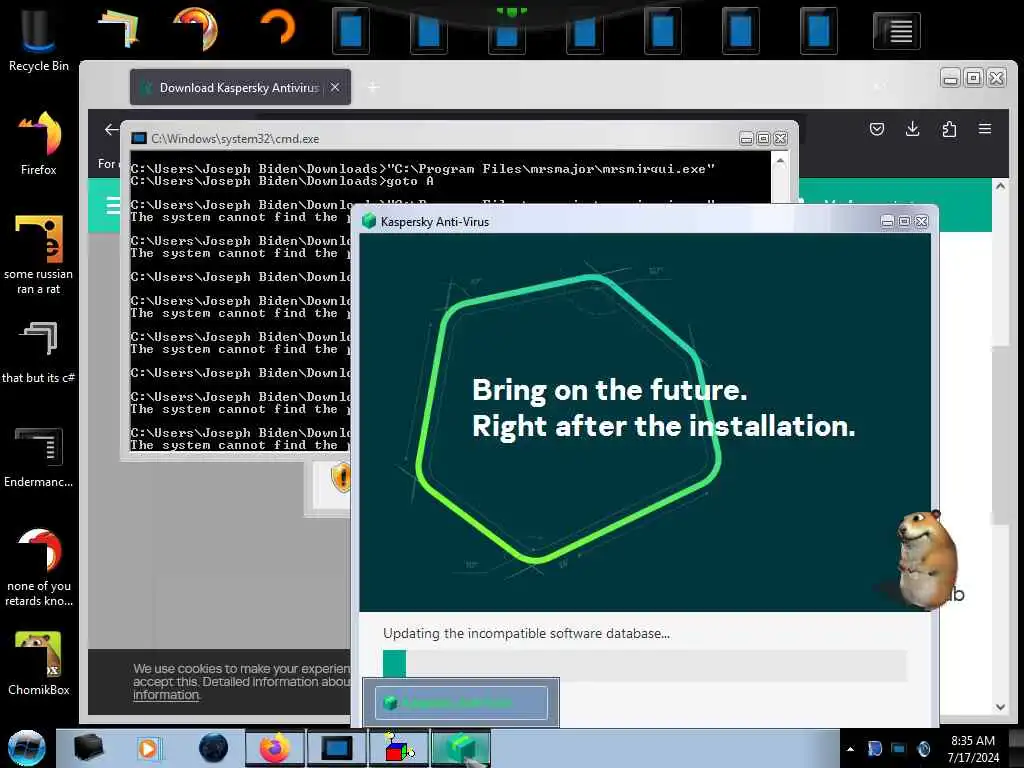Switch to the cmd window taskbar button
Image resolution: width=1024 pixels, height=768 pixels.
(336, 748)
